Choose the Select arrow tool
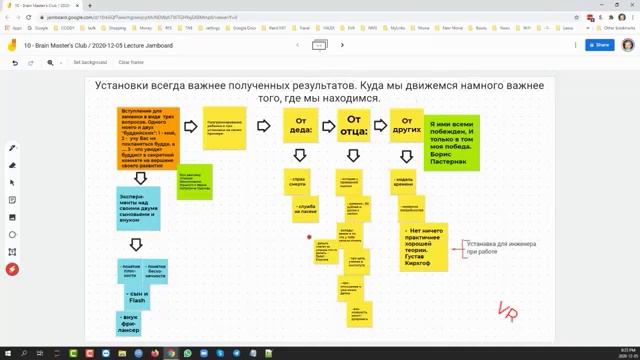This screenshot has width=640, height=360. coord(12,182)
